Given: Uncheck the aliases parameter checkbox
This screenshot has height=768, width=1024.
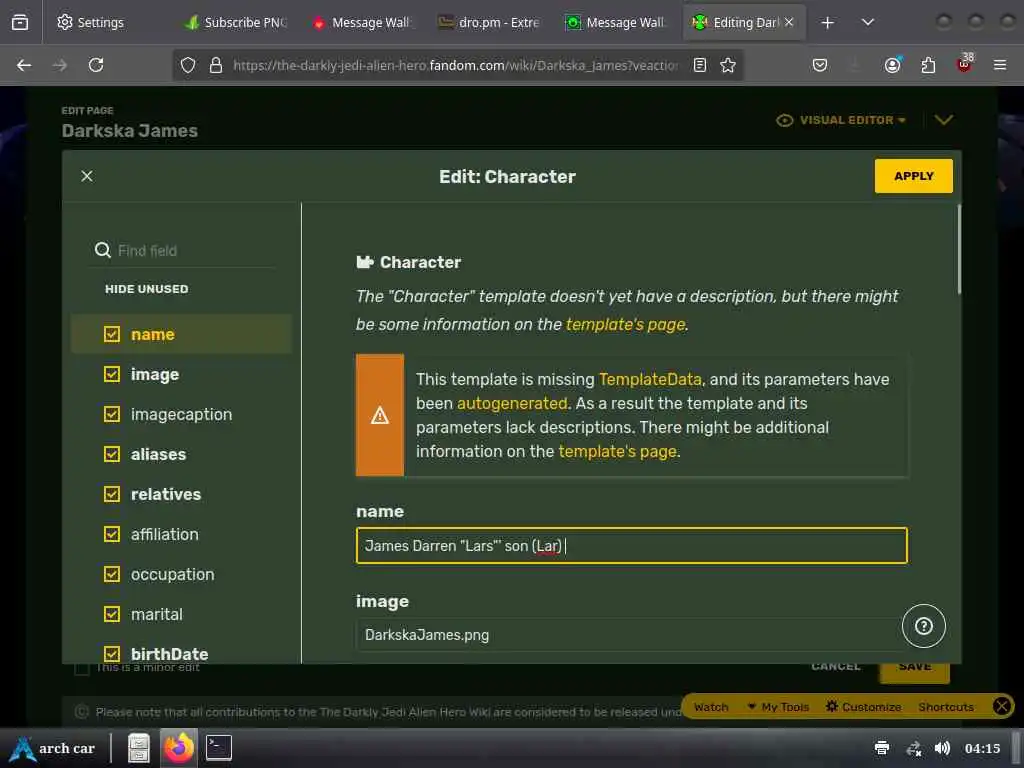Looking at the screenshot, I should [112, 454].
